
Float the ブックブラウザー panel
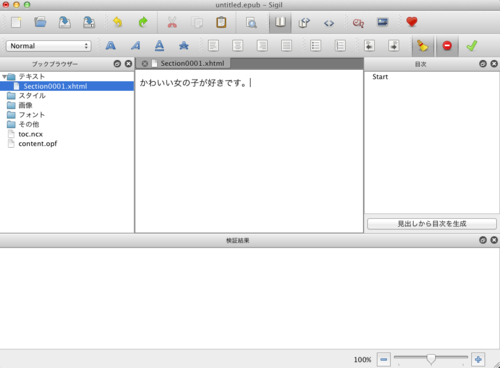point(117,64)
